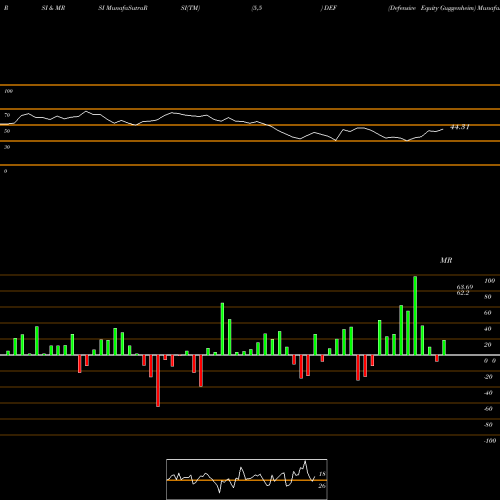500x500 pixels.
Task: Click the RSI axis label 0 on the left
Action: tap(5, 171)
